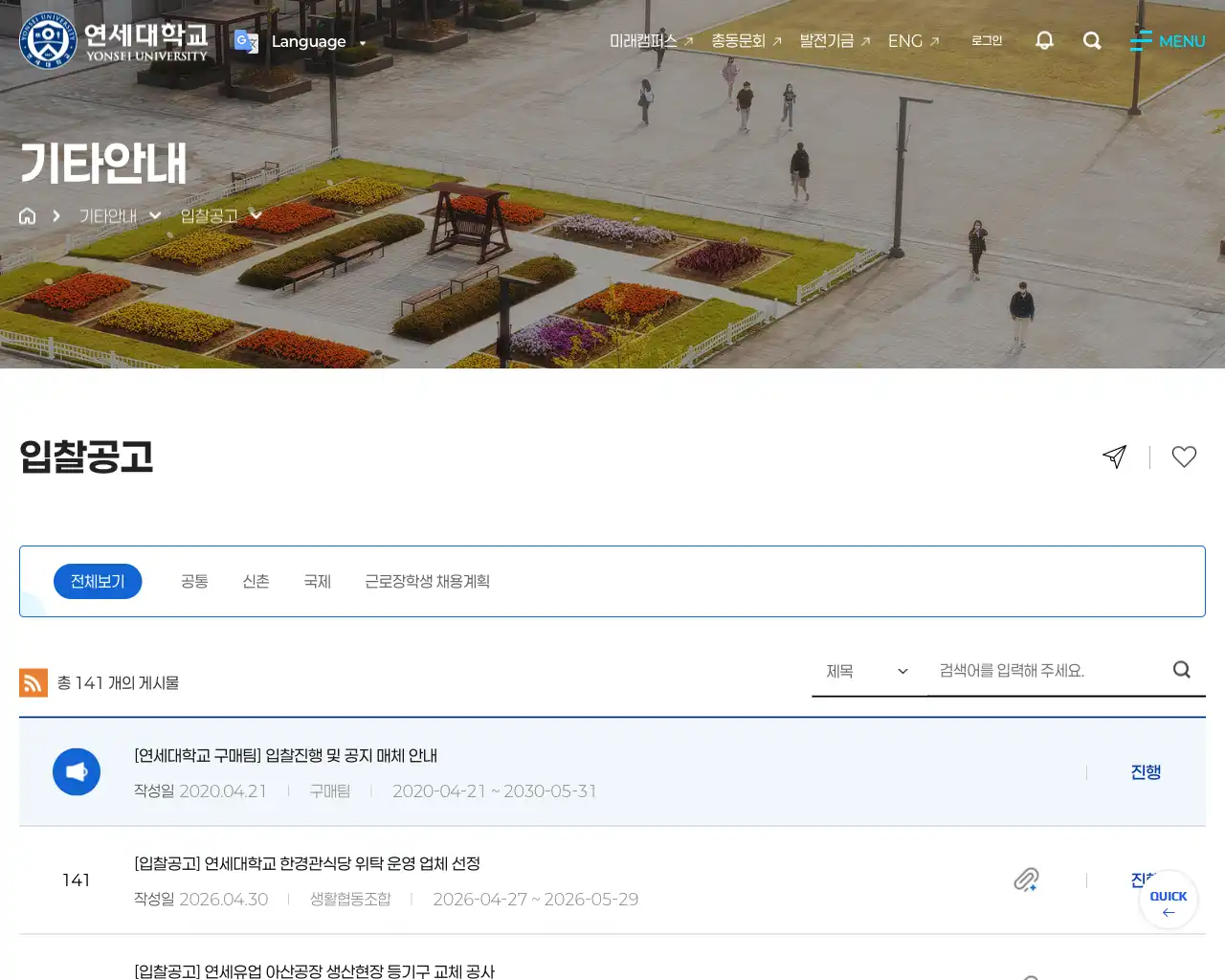Switch to the ENG site

coord(914,41)
